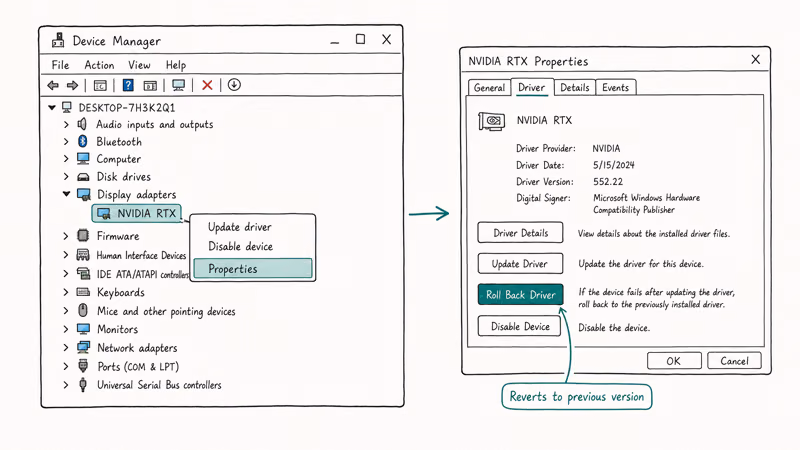Choose Properties from context menu
Screen dimensions: 800x450
point(253,268)
